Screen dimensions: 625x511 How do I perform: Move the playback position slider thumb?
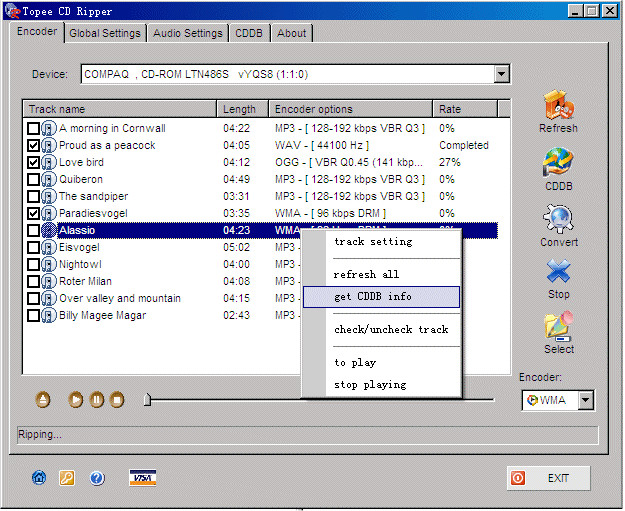pos(147,399)
